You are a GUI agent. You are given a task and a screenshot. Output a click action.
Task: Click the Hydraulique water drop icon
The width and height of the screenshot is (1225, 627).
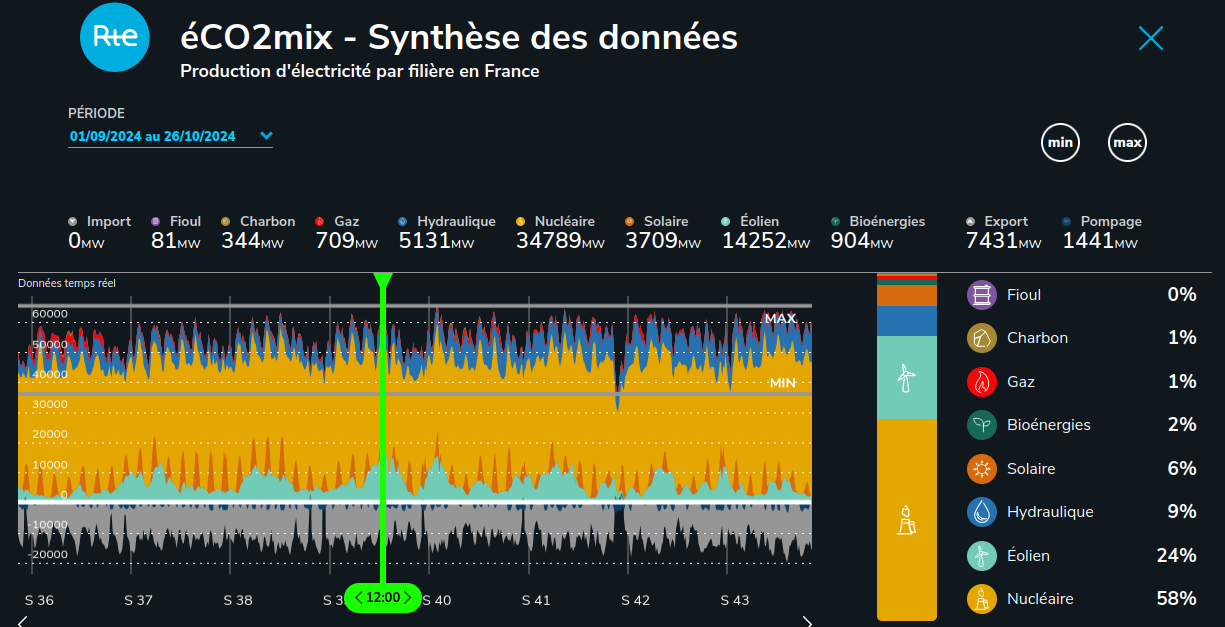coord(982,512)
